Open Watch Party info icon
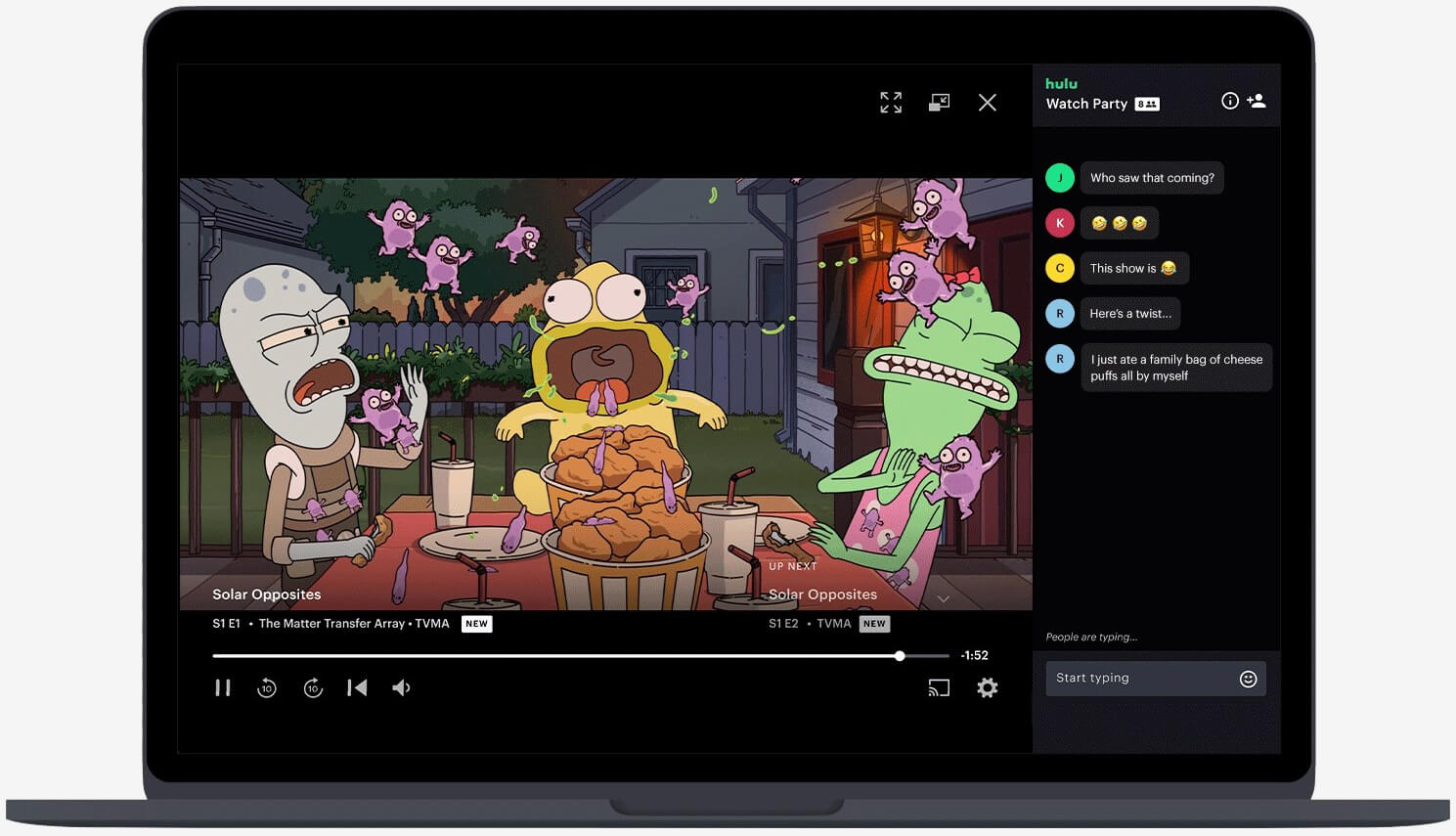Screen dimensions: 1456x836 coord(1230,101)
